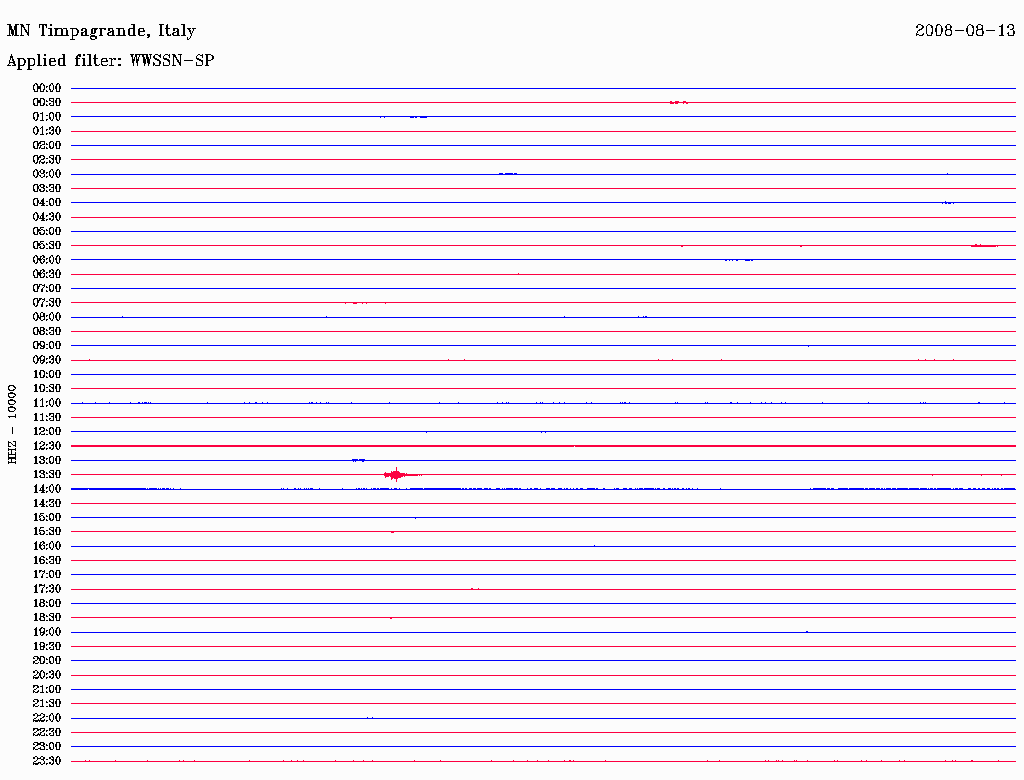Screen dimensions: 1024x780
Task: Click the blue blip on 03:00 trace center
Action: 508,174
